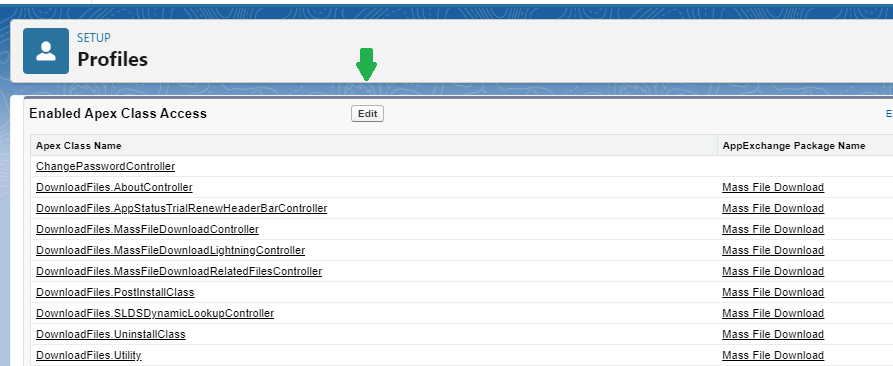
Task: Open Mass File Download package for DownloadFiles.Utility
Action: (773, 356)
